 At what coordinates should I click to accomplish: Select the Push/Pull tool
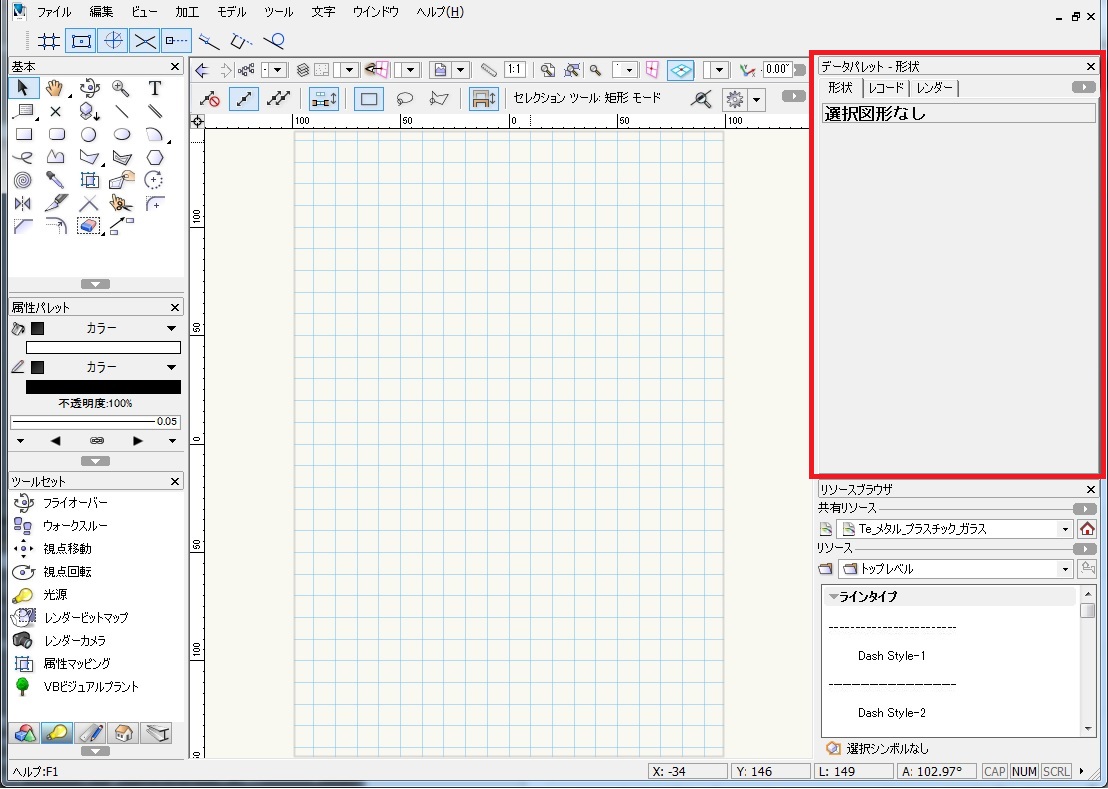click(89, 112)
